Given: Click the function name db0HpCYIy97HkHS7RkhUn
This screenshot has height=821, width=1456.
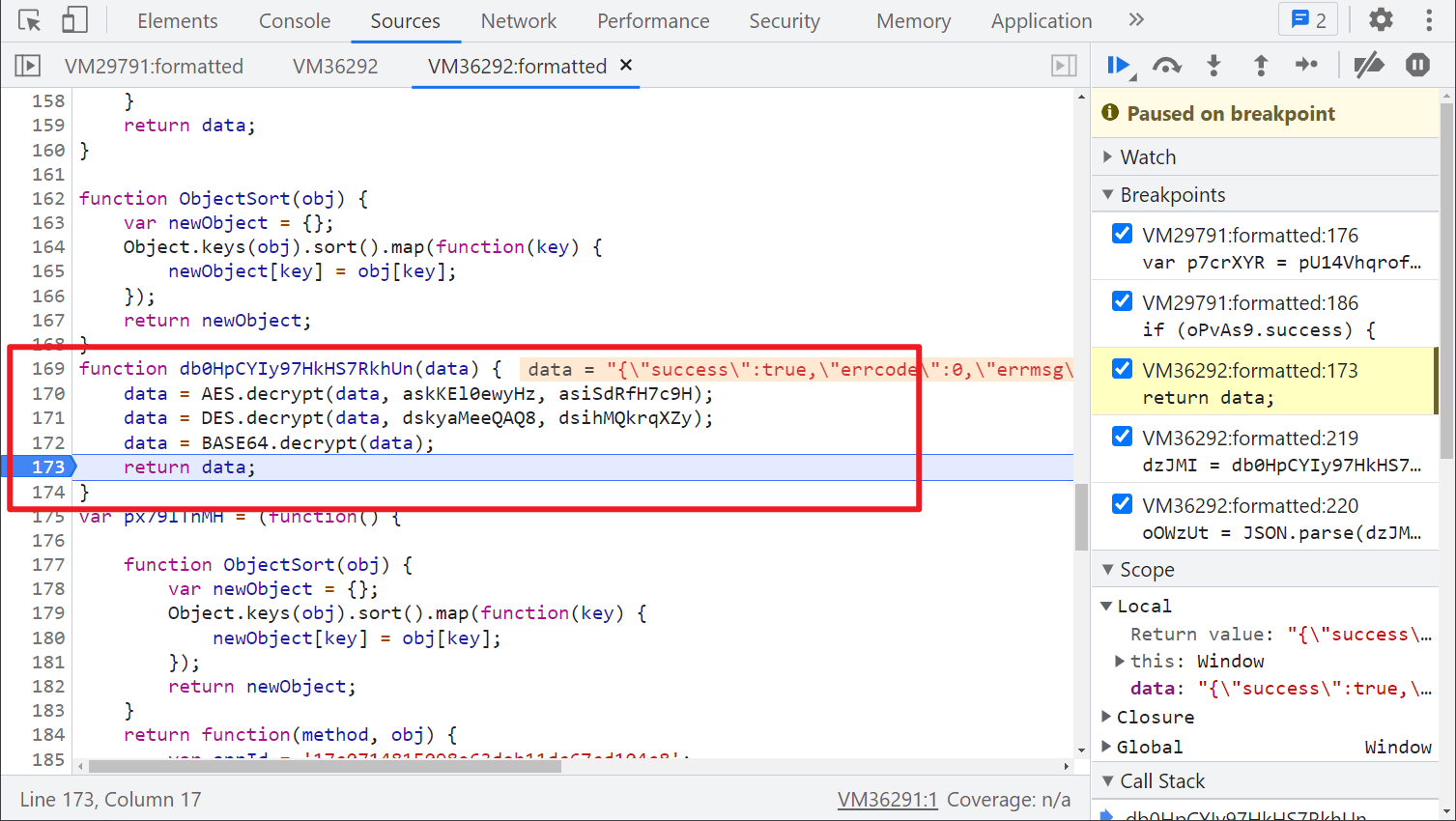Looking at the screenshot, I should pos(296,368).
